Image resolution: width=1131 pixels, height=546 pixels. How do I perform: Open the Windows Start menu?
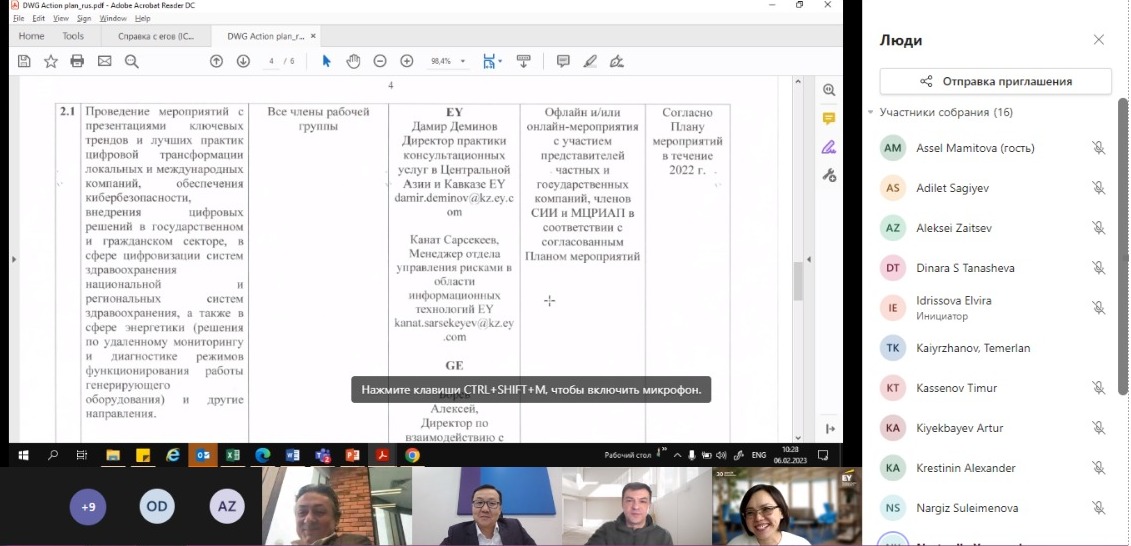point(23,455)
